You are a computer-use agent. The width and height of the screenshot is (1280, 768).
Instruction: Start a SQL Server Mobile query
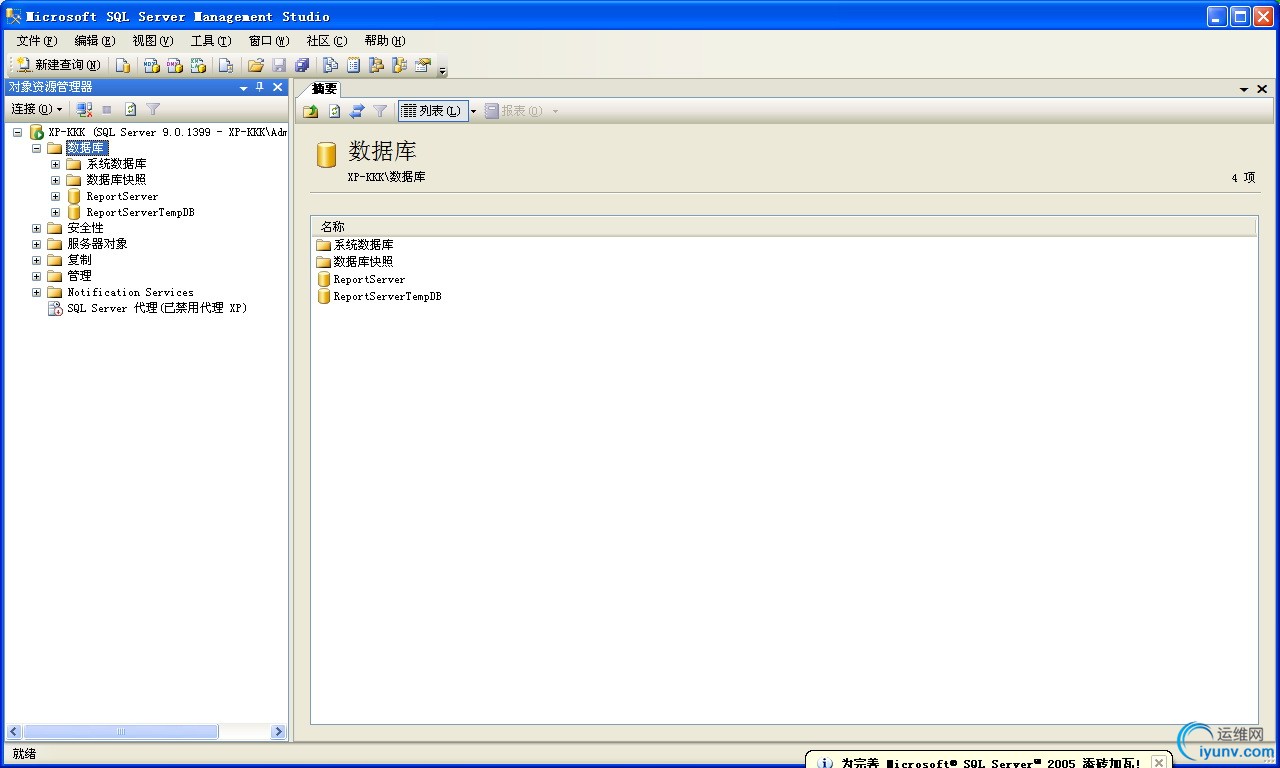point(226,65)
